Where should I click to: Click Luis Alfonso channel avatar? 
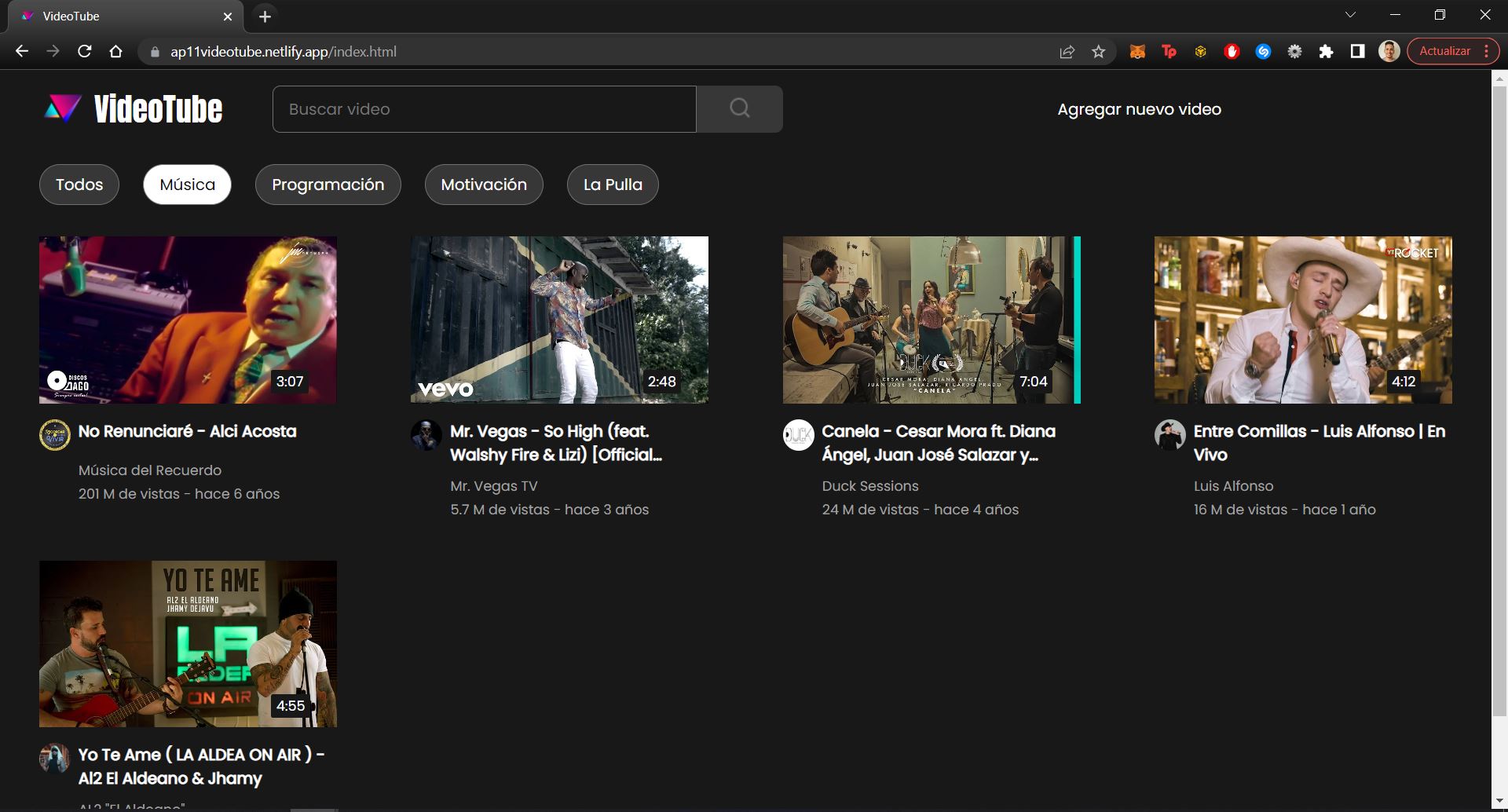click(x=1170, y=435)
